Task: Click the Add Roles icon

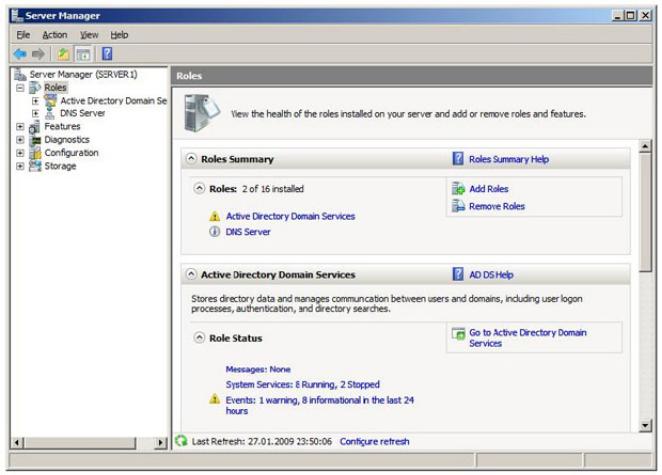Action: [458, 189]
